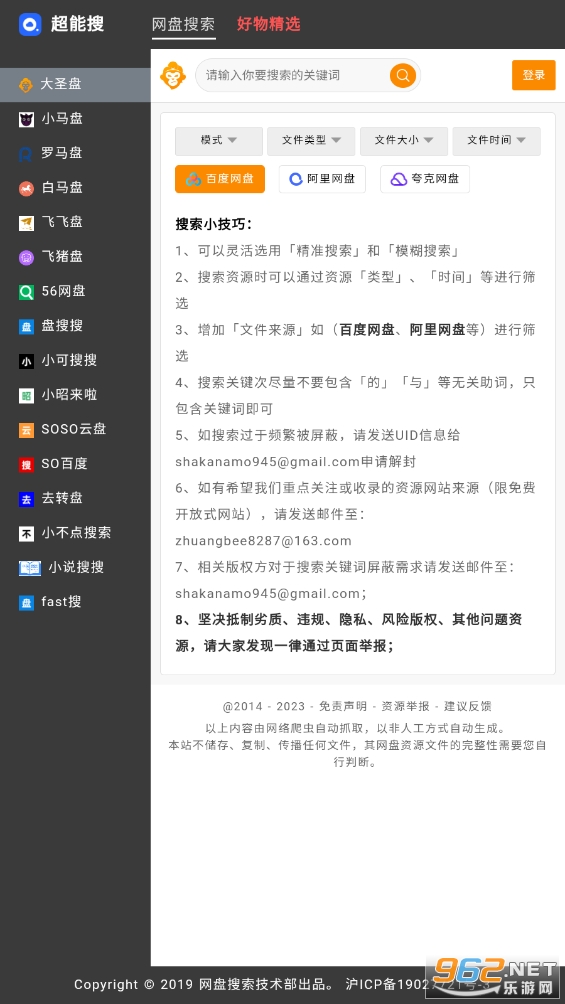Image resolution: width=565 pixels, height=1004 pixels.
Task: Open 小说搜搜 book icon in sidebar
Action: pyautogui.click(x=30, y=567)
